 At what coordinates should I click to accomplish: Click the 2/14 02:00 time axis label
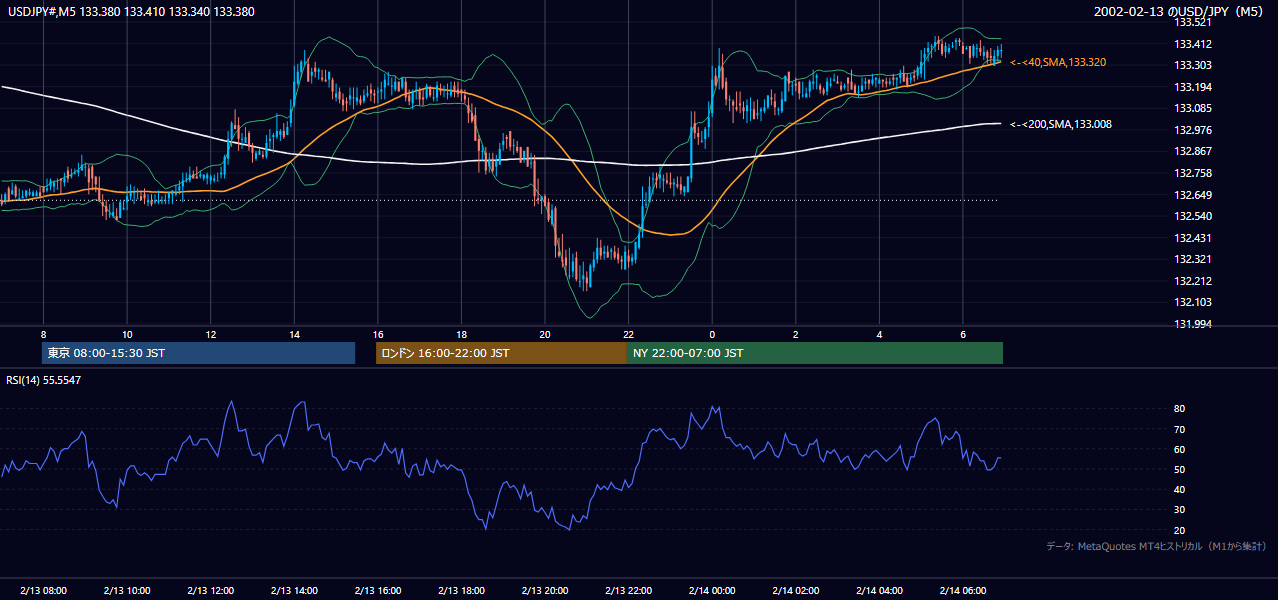point(796,590)
